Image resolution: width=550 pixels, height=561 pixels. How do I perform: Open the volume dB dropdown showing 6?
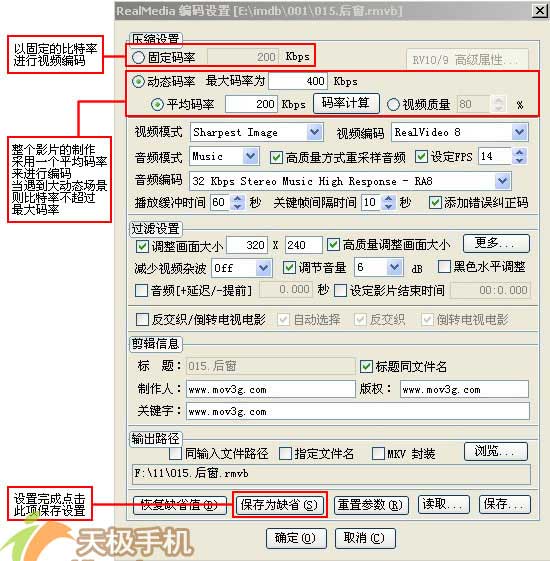pyautogui.click(x=394, y=267)
